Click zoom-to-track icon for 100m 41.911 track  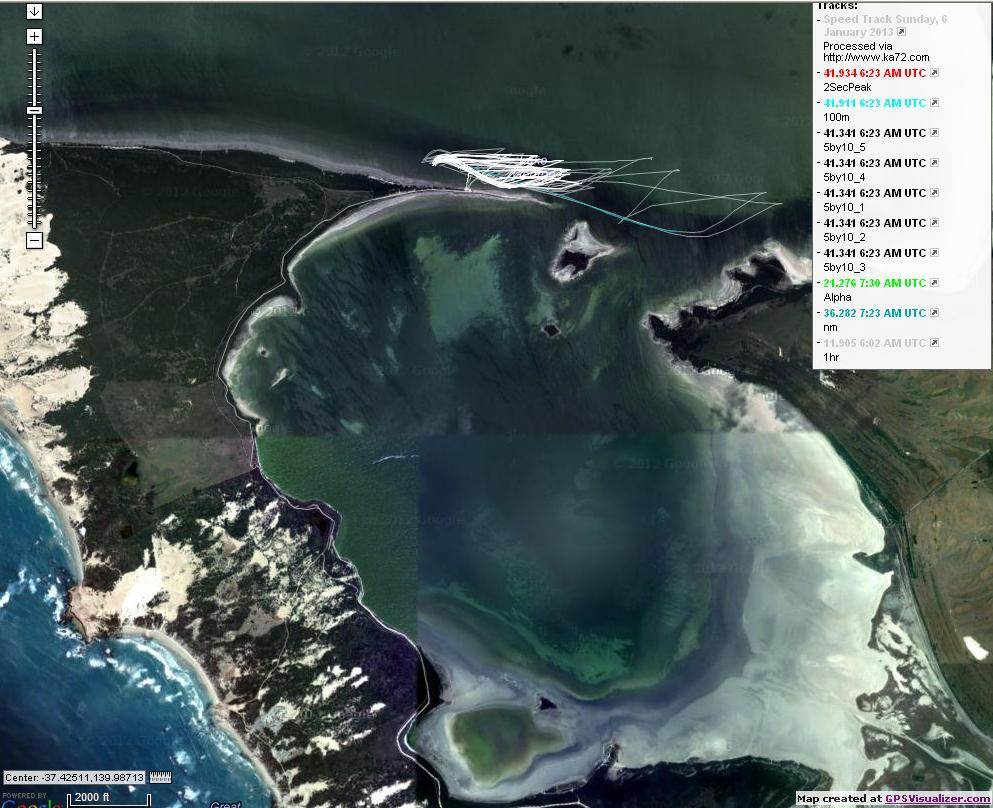[935, 103]
